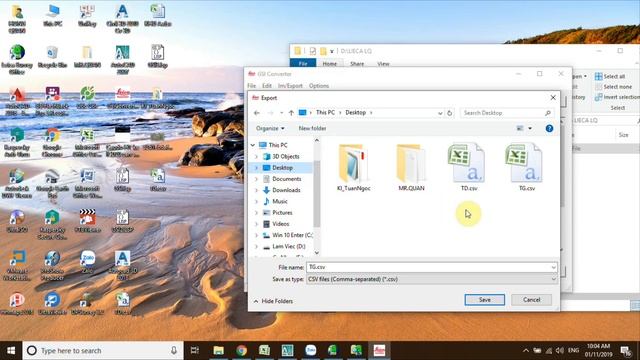Viewport: 640px width, 360px height.
Task: Click Hide Folders in Export dialog
Action: tap(273, 301)
